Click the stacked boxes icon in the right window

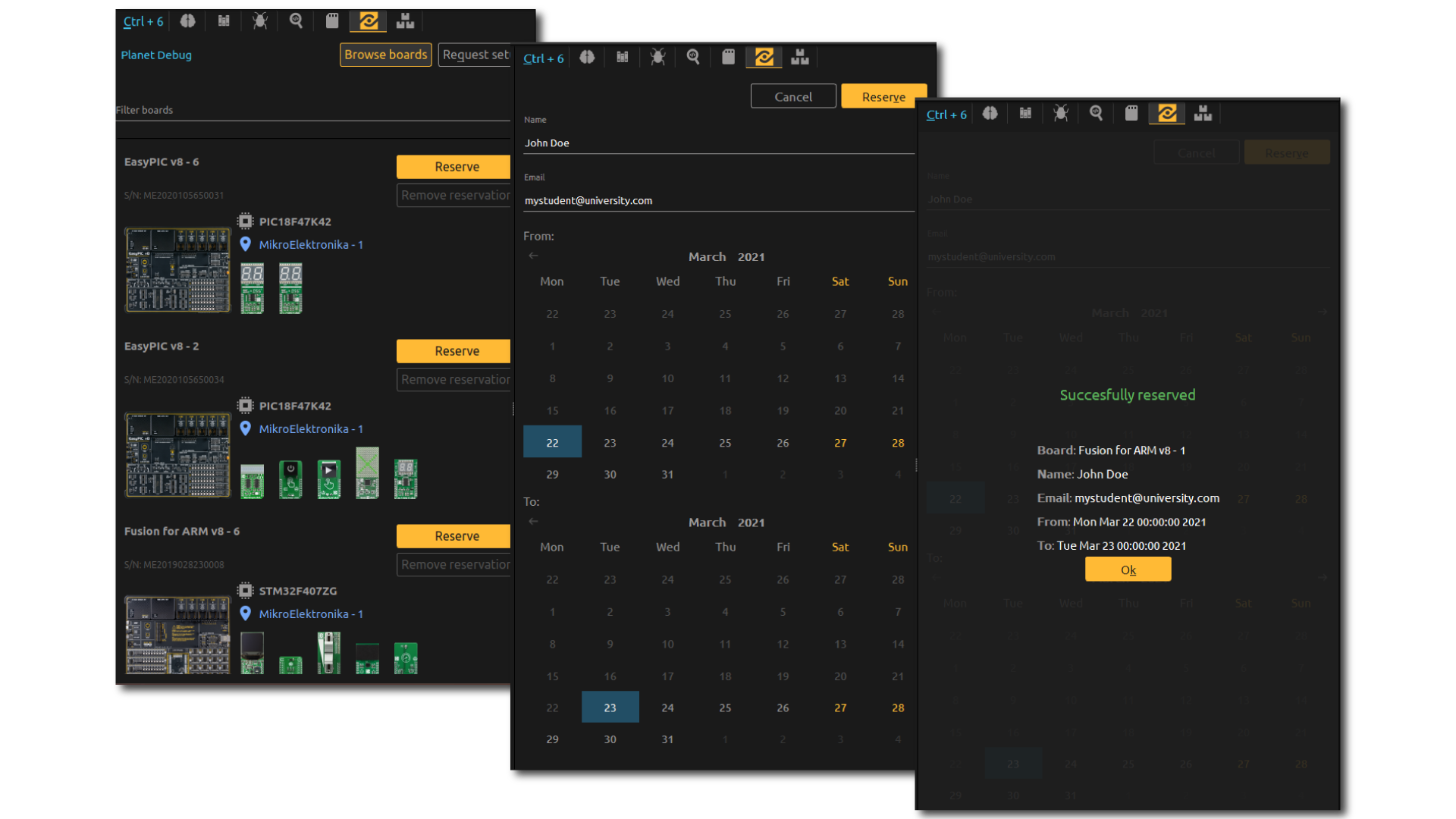tap(1203, 114)
